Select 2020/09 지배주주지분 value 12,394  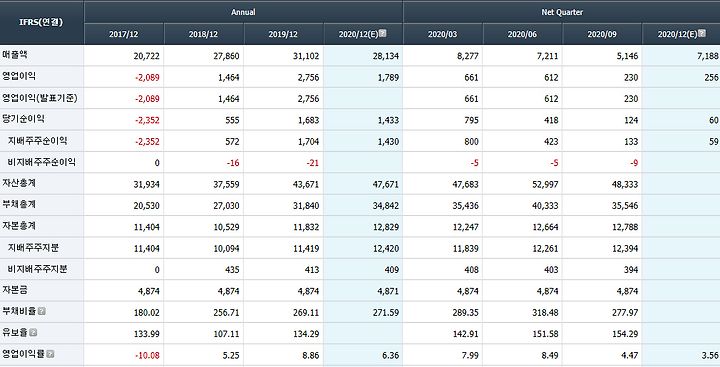(x=625, y=249)
